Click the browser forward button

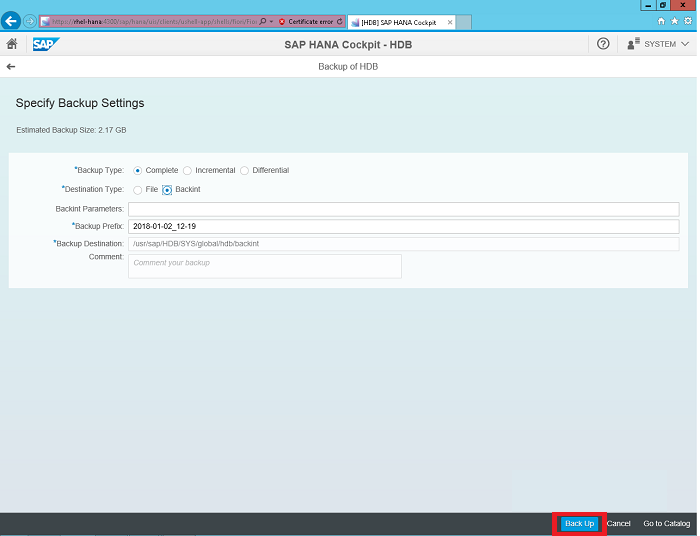coord(29,21)
